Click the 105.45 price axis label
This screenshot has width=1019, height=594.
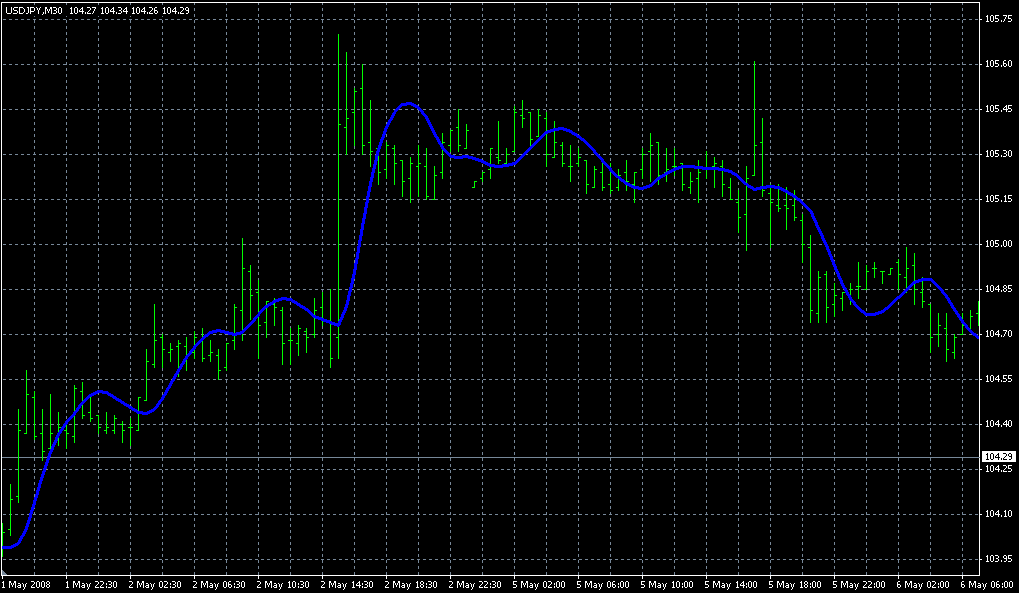999,109
